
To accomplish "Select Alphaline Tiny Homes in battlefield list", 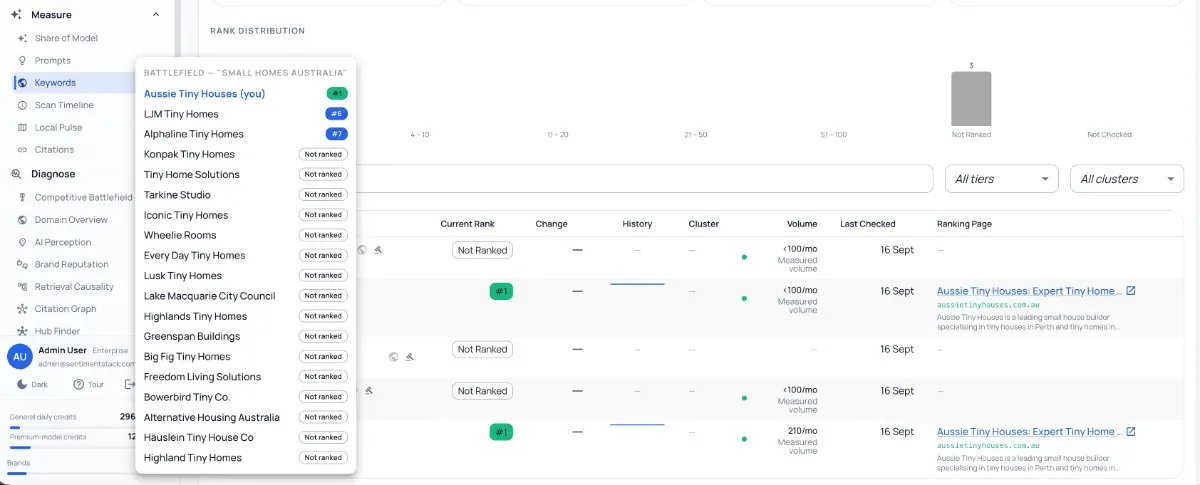I will point(194,134).
